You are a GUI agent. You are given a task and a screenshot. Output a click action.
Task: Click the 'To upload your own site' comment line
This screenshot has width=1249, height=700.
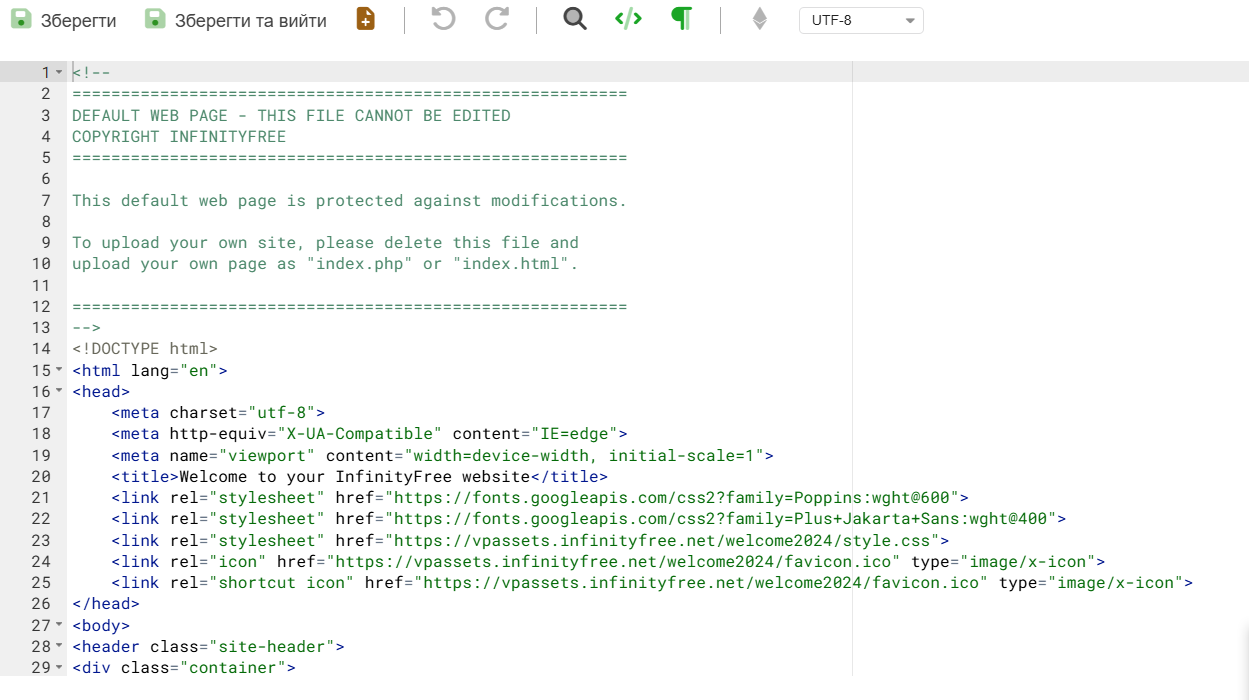click(325, 243)
